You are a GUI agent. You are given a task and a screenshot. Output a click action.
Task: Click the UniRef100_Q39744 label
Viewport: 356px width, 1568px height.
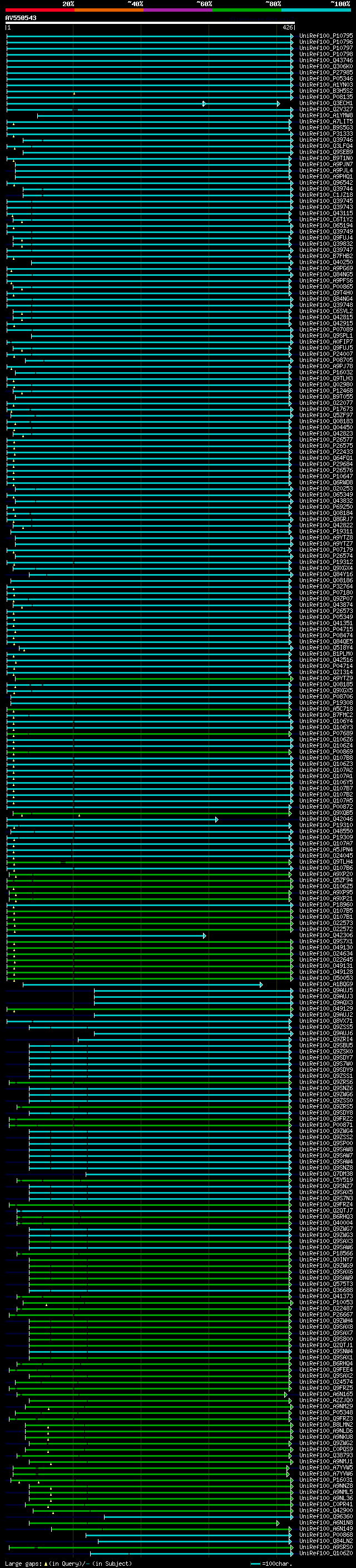coord(326,189)
